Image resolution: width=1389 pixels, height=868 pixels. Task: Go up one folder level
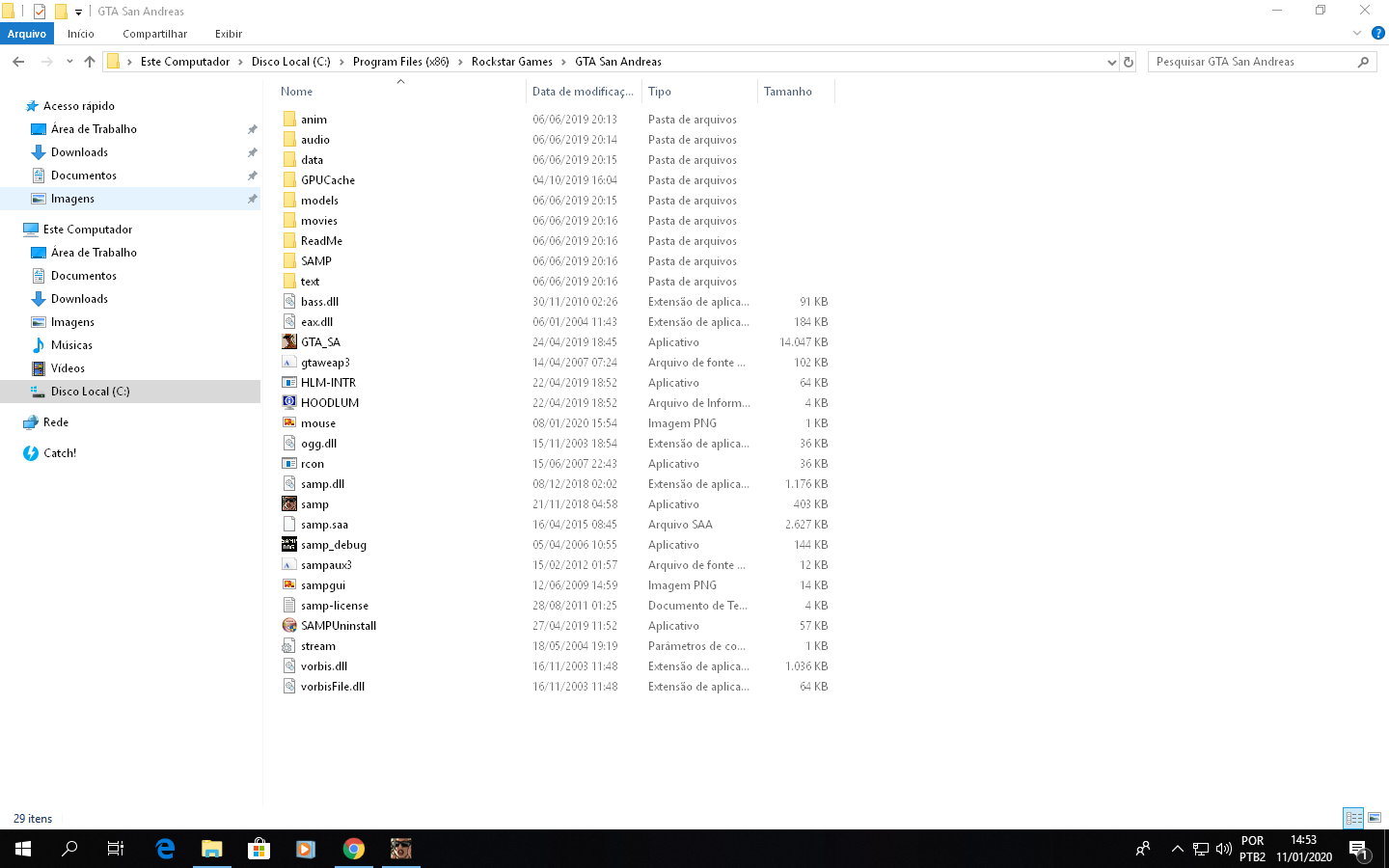click(90, 62)
